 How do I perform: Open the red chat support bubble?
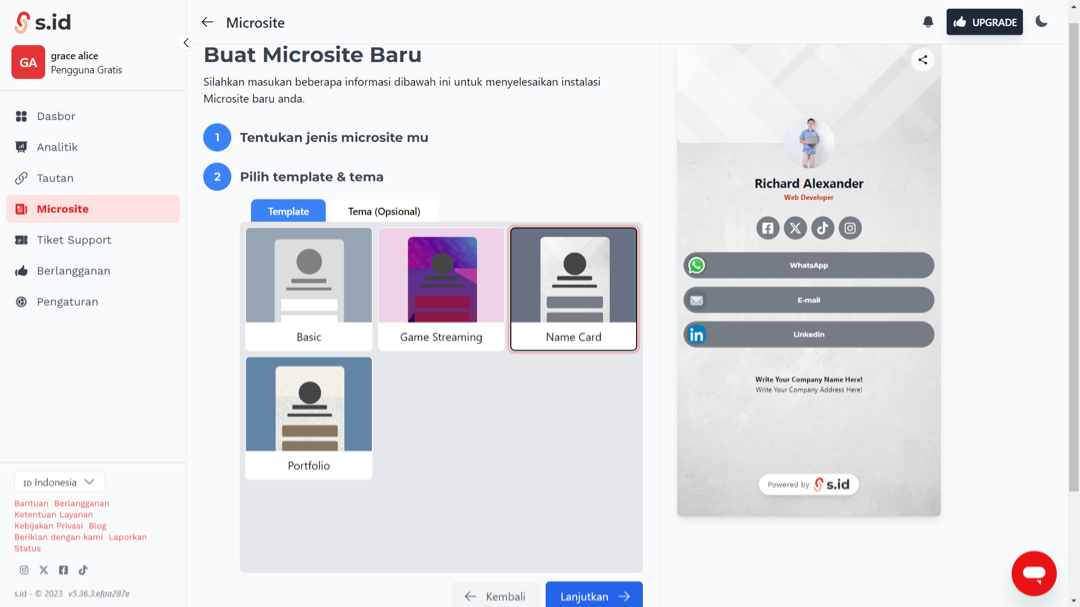click(x=1033, y=573)
